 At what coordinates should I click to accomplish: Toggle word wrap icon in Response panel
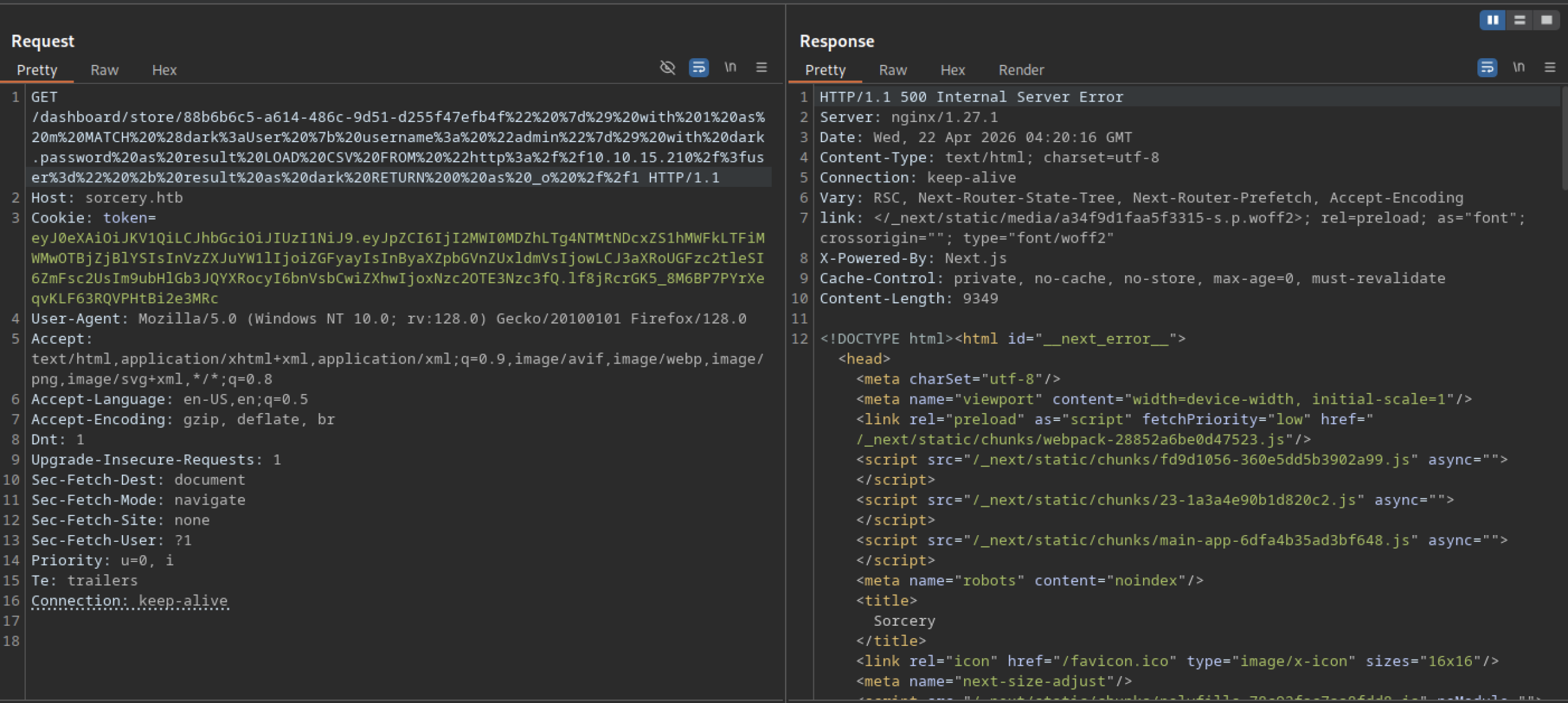click(x=1487, y=67)
